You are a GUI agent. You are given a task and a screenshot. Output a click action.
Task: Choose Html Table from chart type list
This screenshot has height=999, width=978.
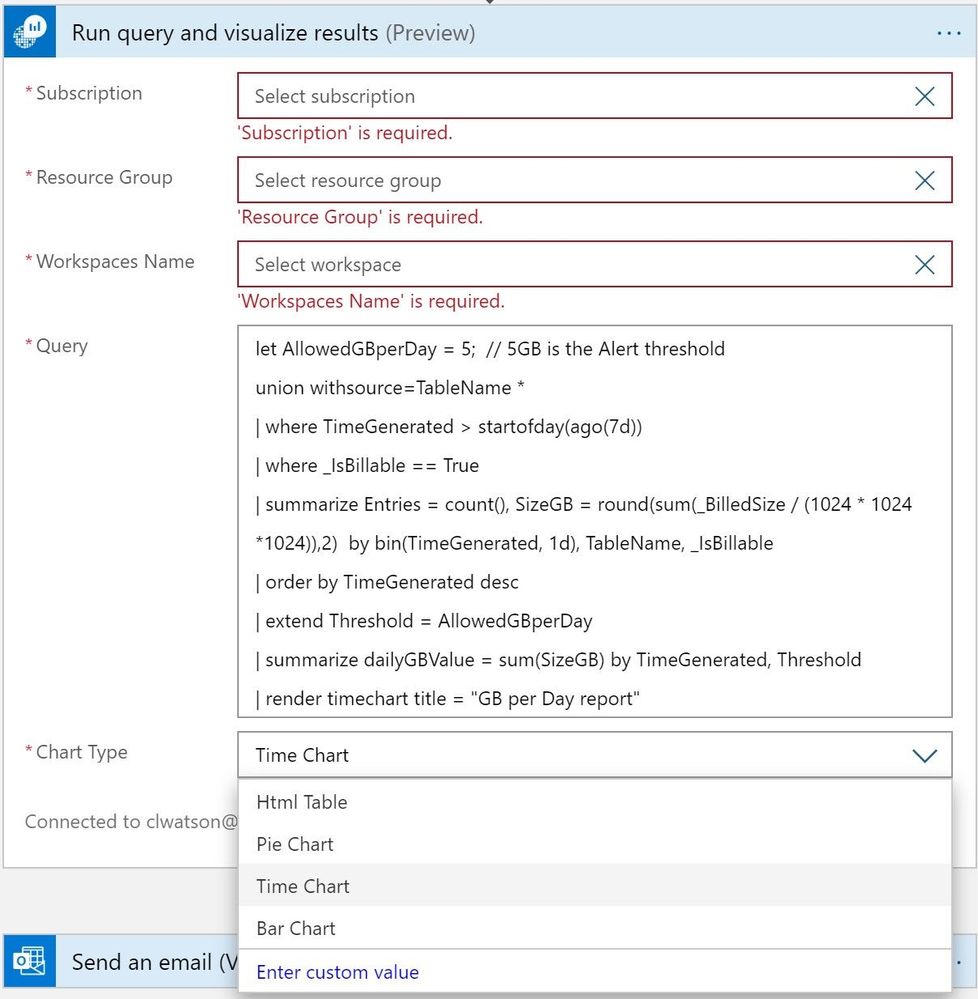(594, 801)
